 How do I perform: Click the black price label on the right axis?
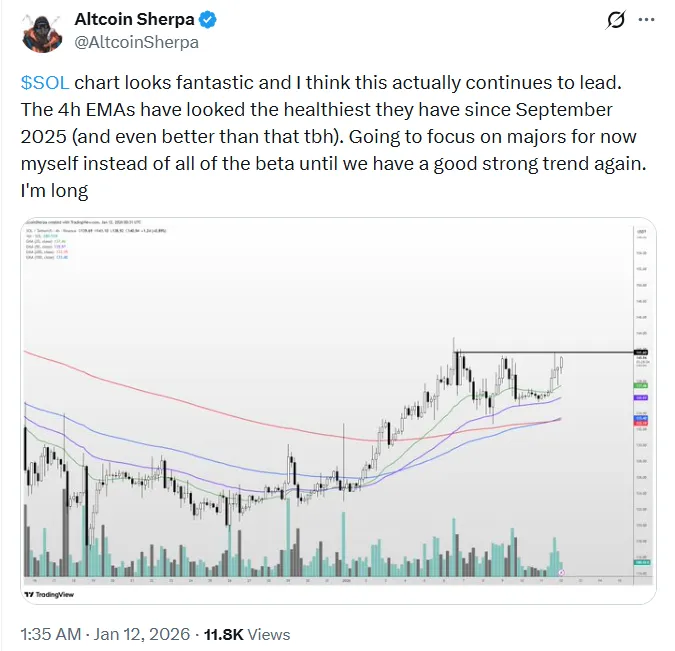click(641, 352)
